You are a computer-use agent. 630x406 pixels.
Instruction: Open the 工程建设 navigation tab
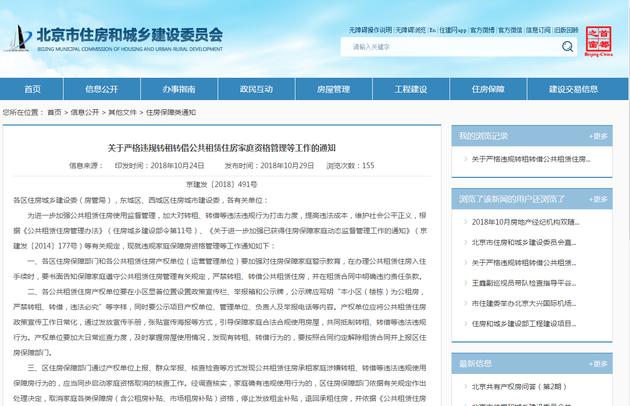click(x=411, y=89)
